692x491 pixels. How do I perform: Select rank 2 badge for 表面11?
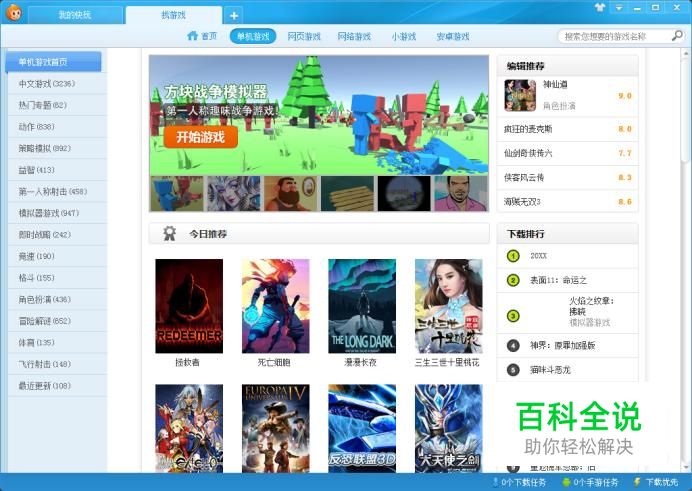click(x=513, y=280)
